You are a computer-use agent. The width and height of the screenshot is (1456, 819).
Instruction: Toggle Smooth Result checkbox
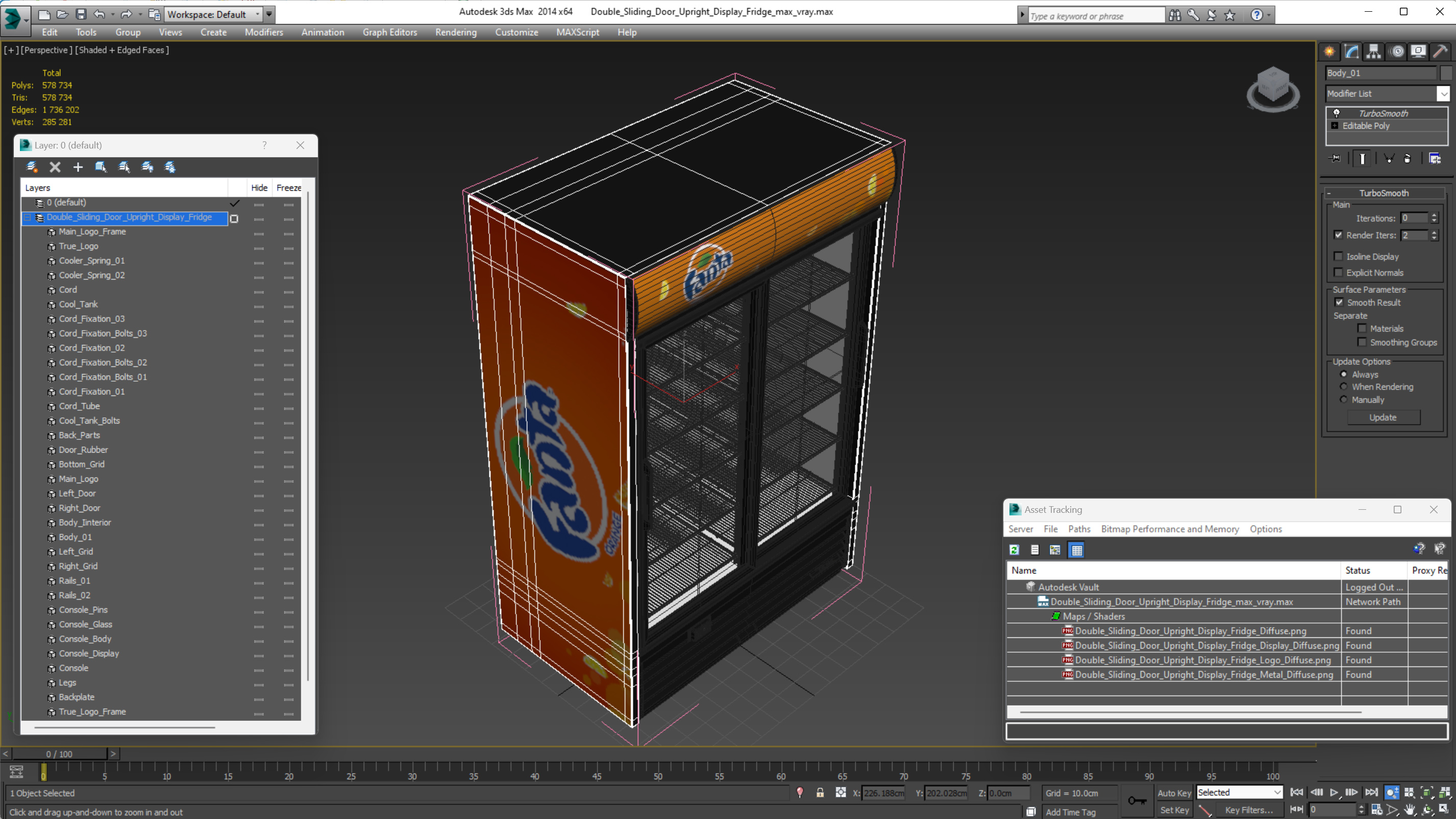(x=1339, y=302)
